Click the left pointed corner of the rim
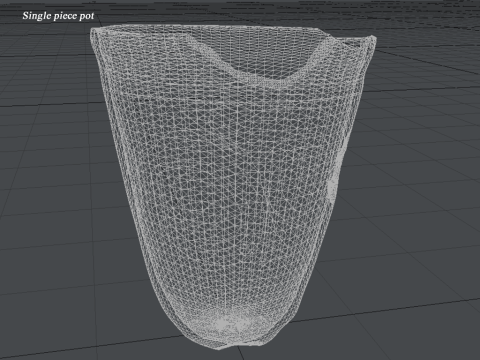This screenshot has height=360, width=480. pos(94,32)
